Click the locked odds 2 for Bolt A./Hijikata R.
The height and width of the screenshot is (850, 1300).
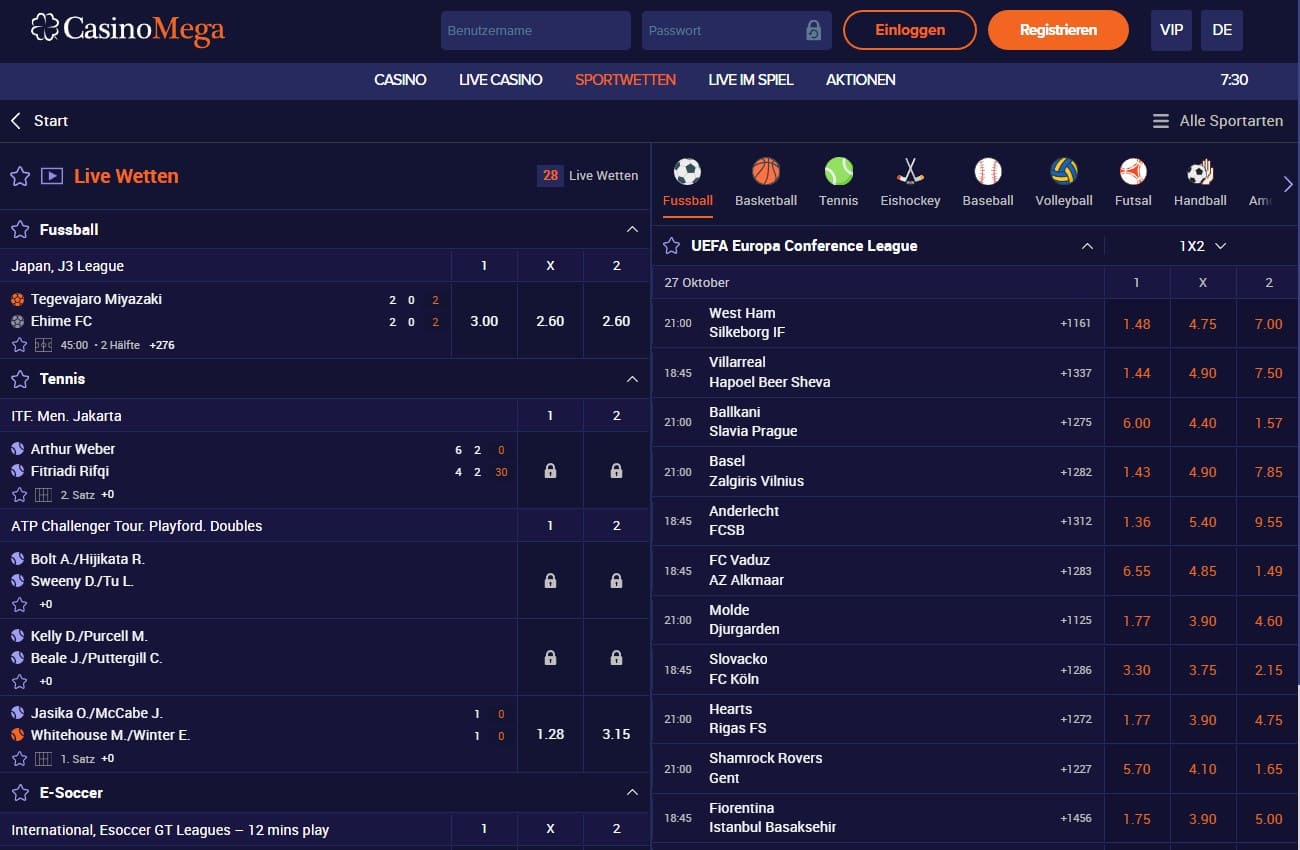(x=616, y=580)
